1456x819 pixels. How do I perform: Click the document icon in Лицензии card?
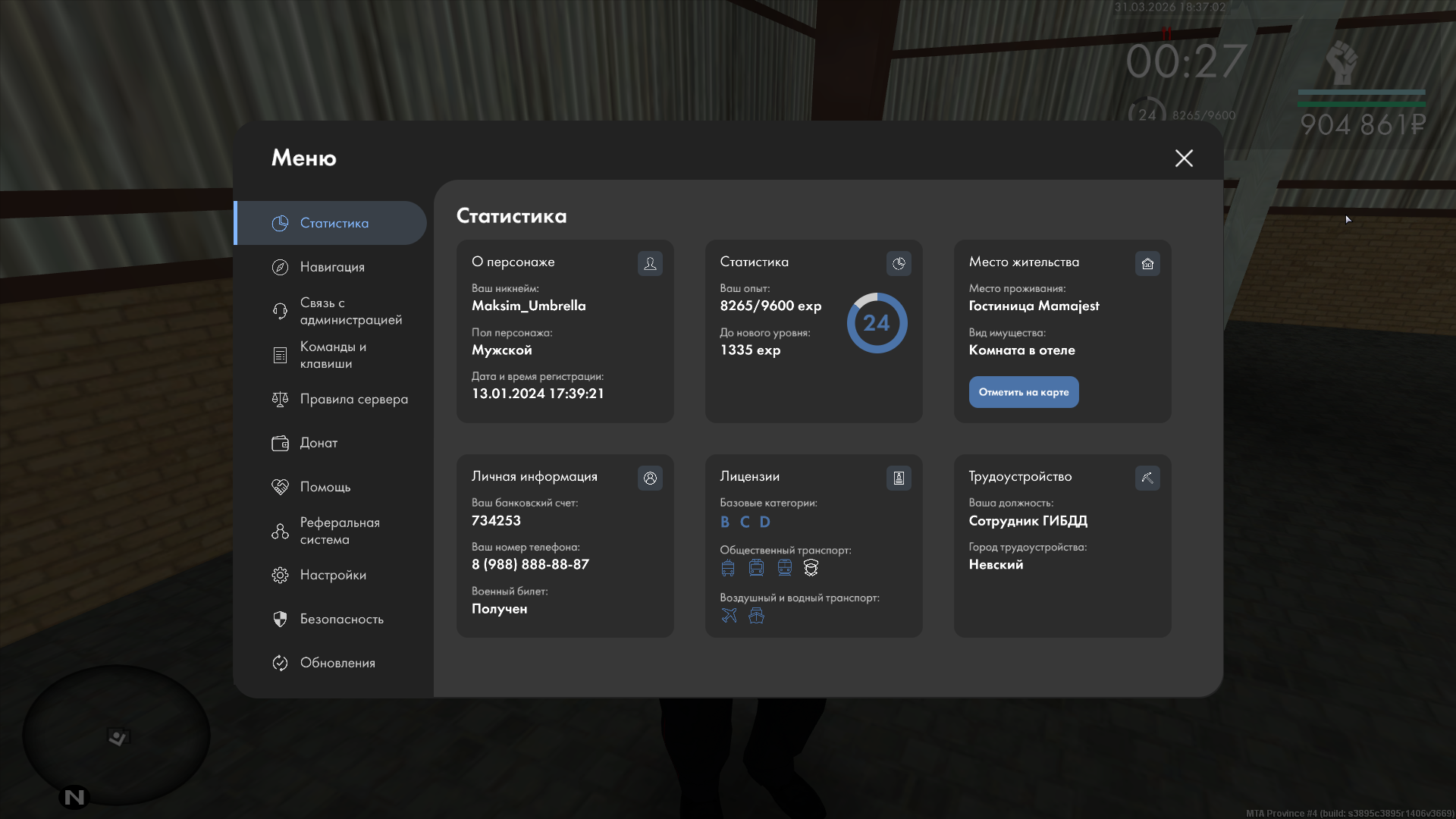click(x=899, y=479)
